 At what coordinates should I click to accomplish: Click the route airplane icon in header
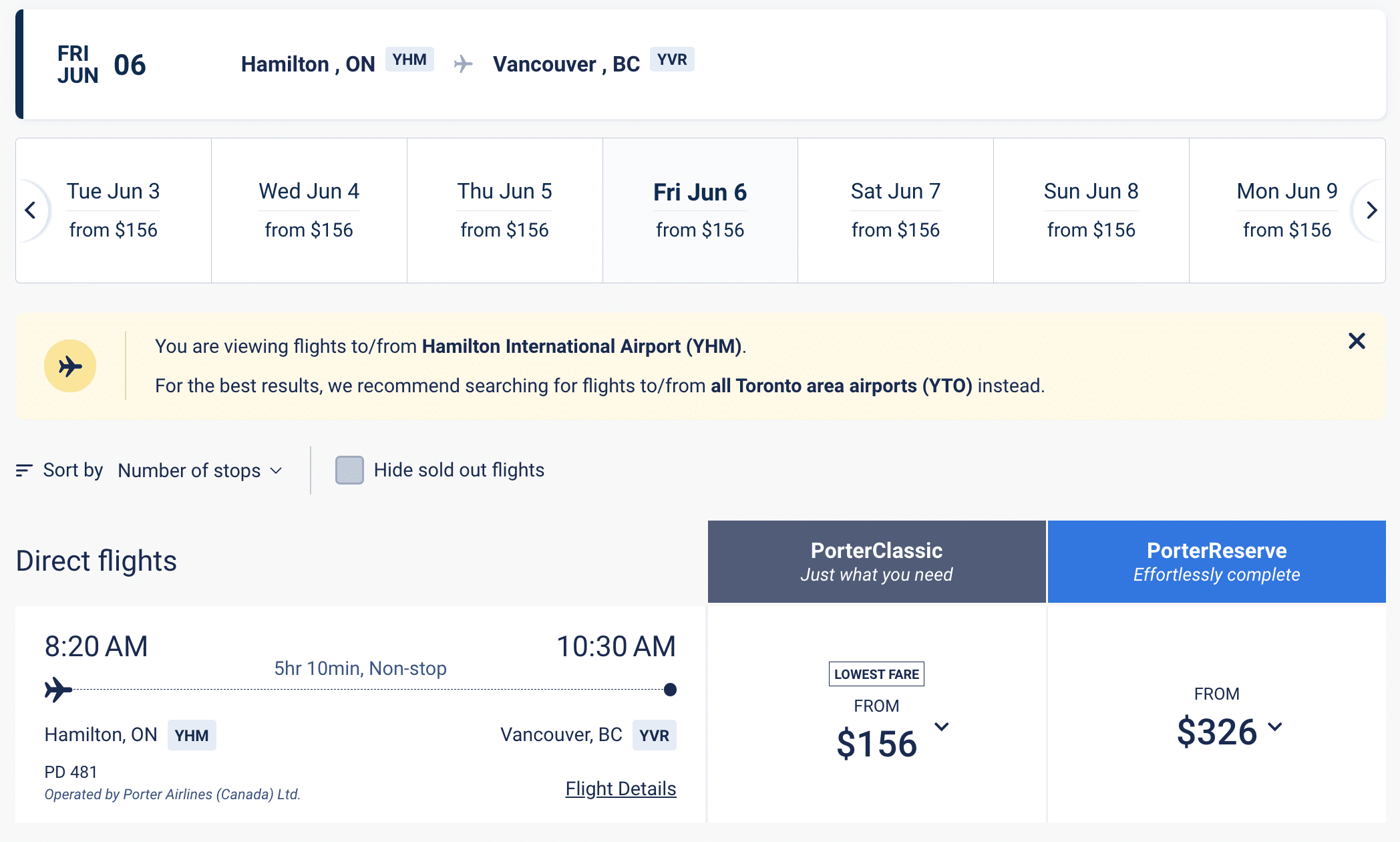pyautogui.click(x=463, y=64)
